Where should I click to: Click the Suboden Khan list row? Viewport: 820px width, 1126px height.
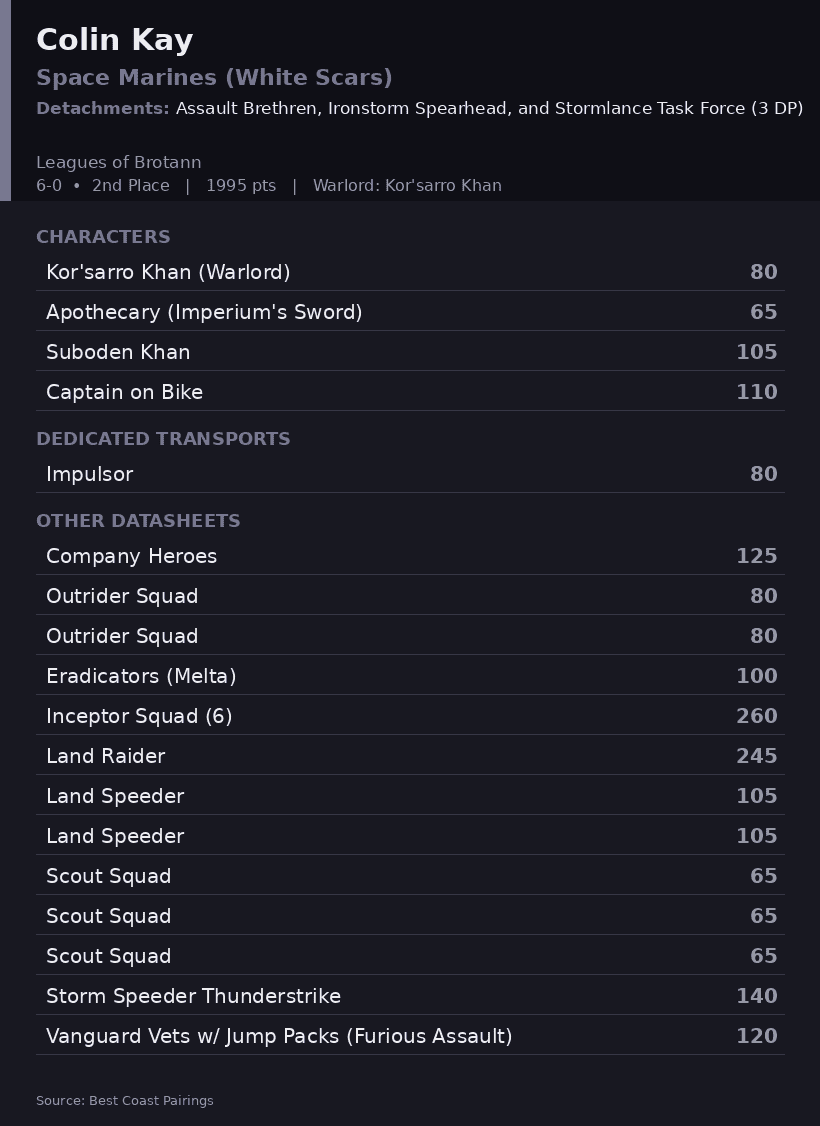point(410,352)
